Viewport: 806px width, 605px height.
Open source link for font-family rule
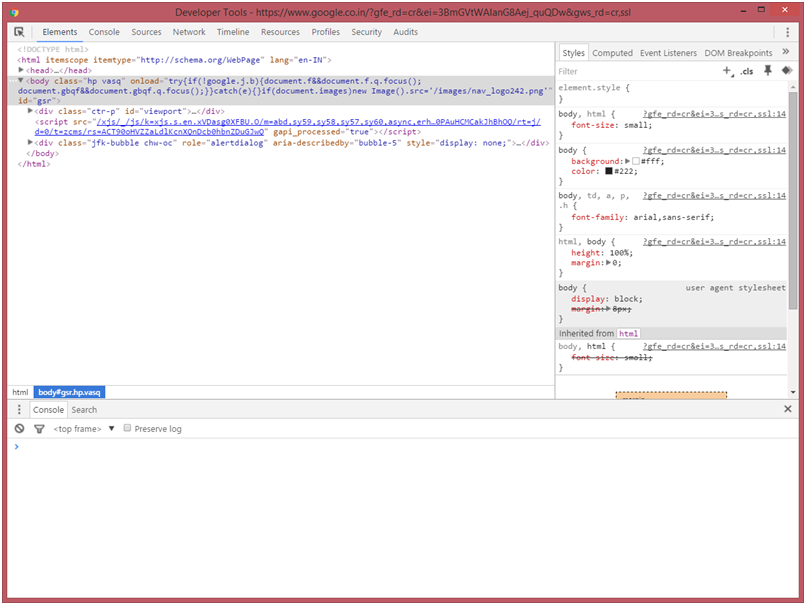point(715,195)
